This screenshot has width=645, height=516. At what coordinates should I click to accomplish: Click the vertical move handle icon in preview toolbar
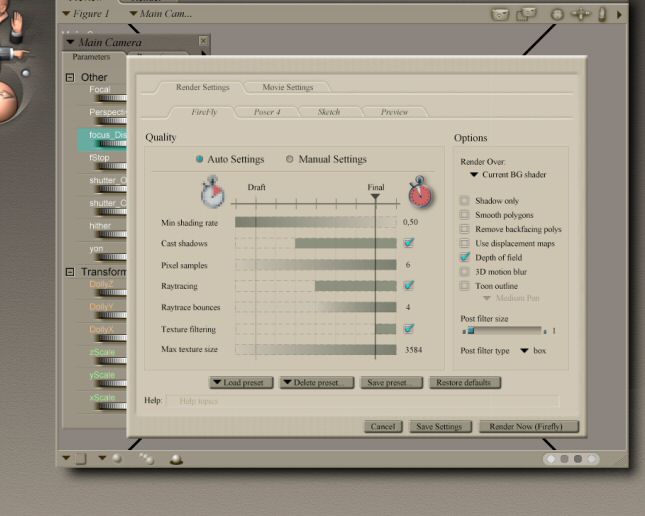coord(602,15)
